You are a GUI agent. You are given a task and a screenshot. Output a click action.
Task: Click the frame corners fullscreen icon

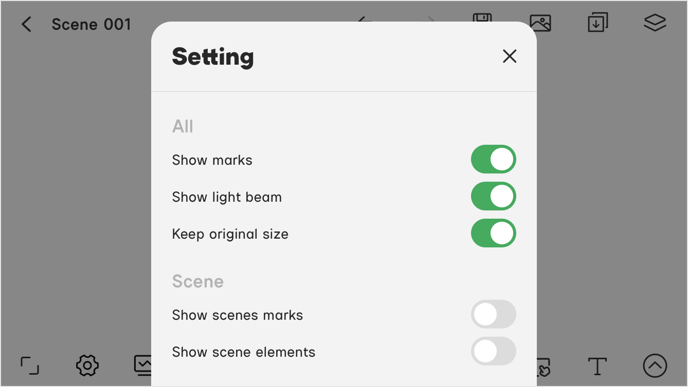(30, 366)
